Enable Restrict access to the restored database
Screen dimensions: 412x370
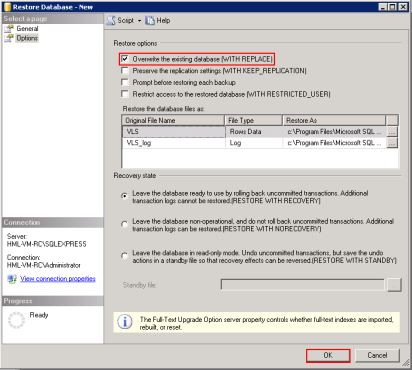[125, 94]
